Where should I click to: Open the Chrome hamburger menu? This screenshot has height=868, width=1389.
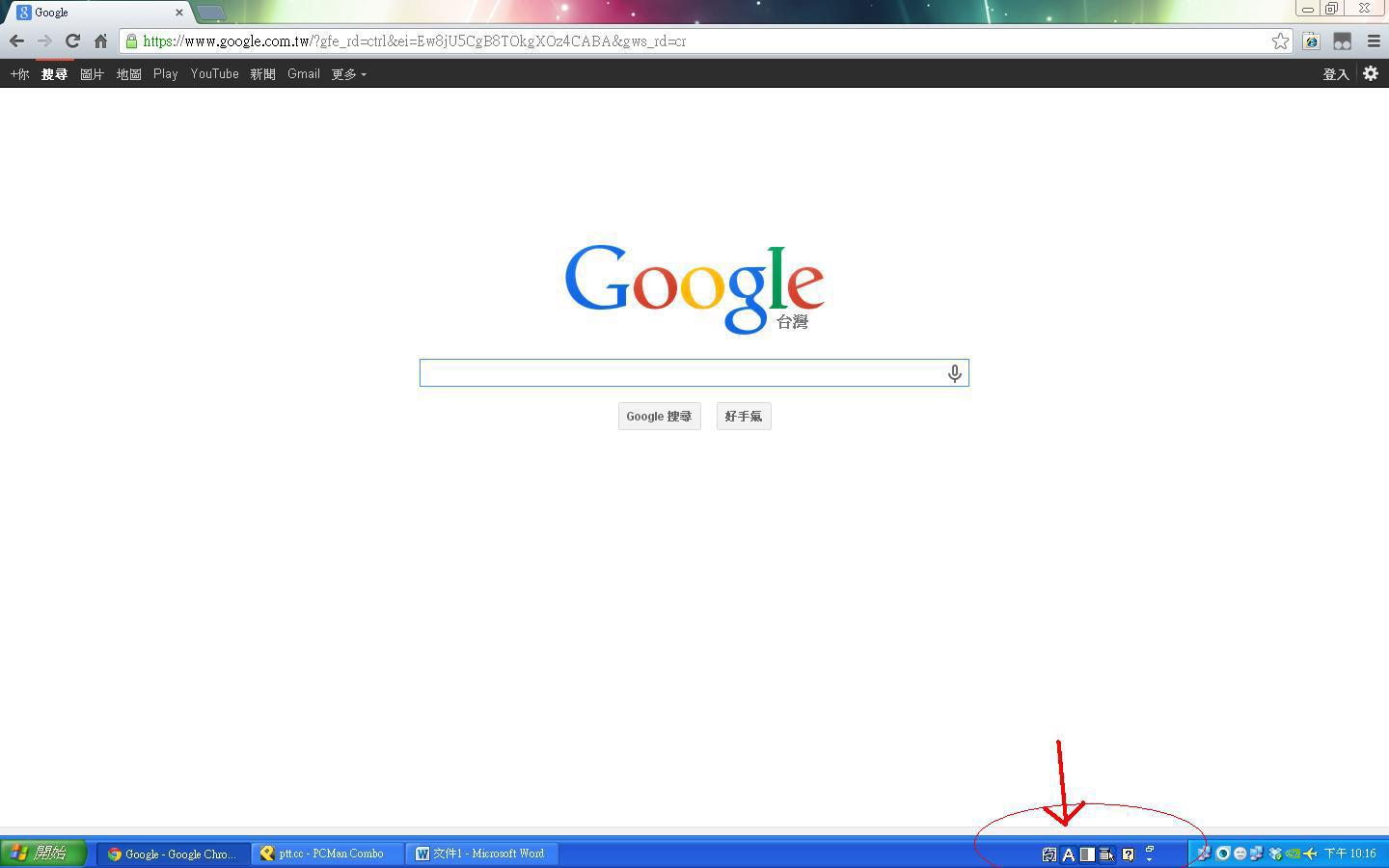1374,41
